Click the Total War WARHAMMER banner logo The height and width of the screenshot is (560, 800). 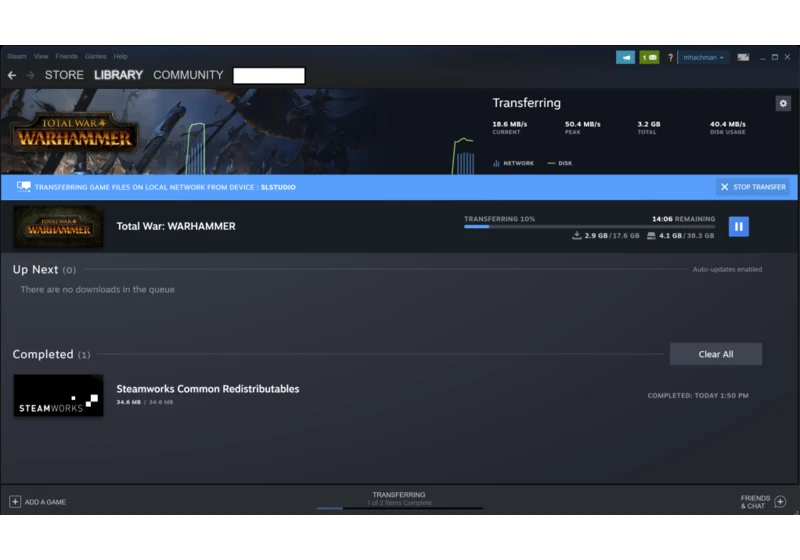74,134
